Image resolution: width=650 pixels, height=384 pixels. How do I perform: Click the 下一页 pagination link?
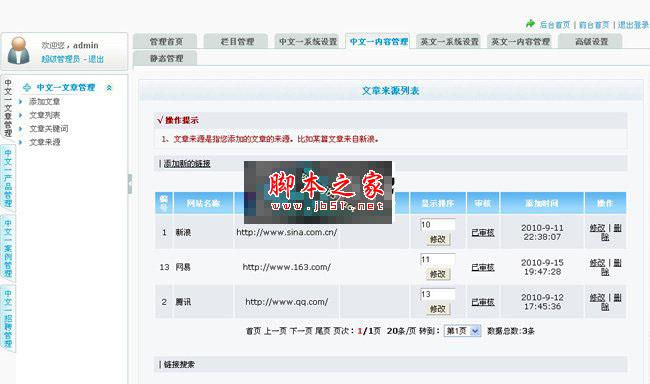click(x=301, y=331)
